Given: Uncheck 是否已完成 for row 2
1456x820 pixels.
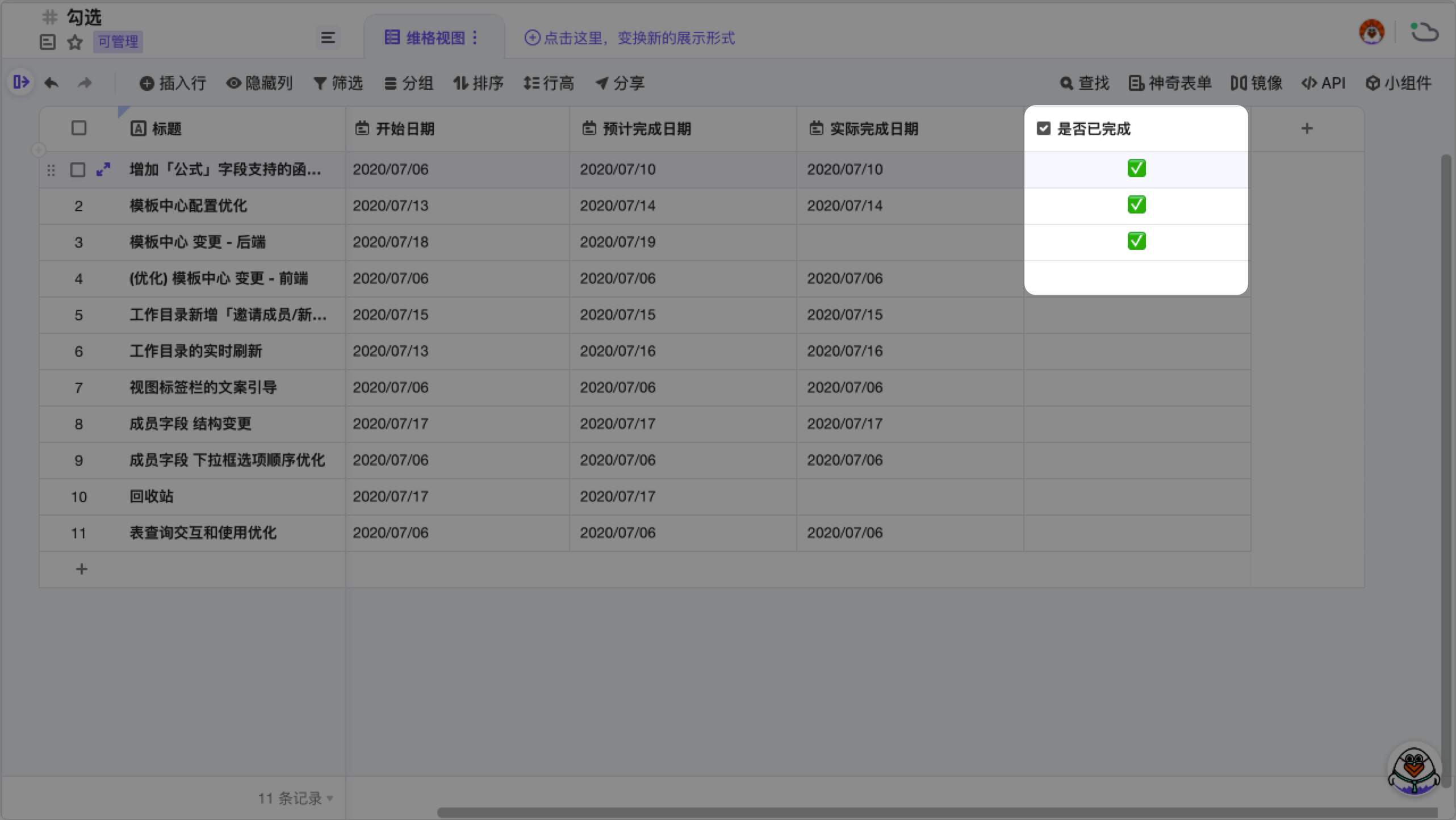Looking at the screenshot, I should (1136, 205).
